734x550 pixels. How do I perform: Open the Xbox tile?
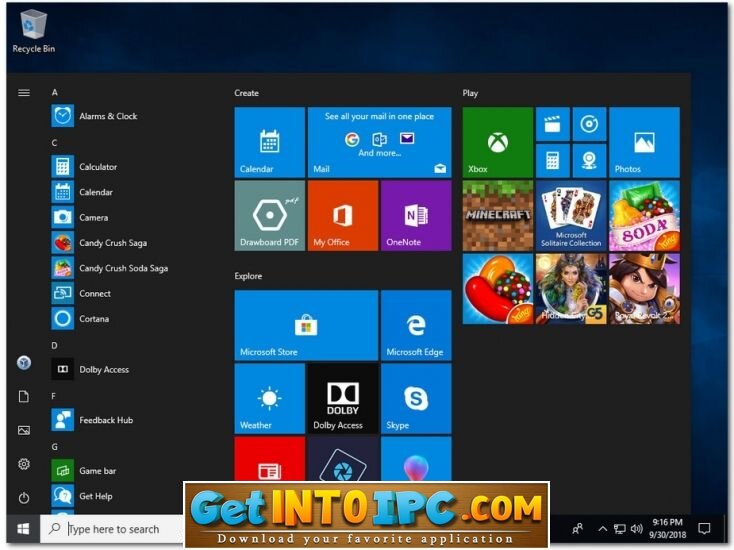click(x=498, y=142)
